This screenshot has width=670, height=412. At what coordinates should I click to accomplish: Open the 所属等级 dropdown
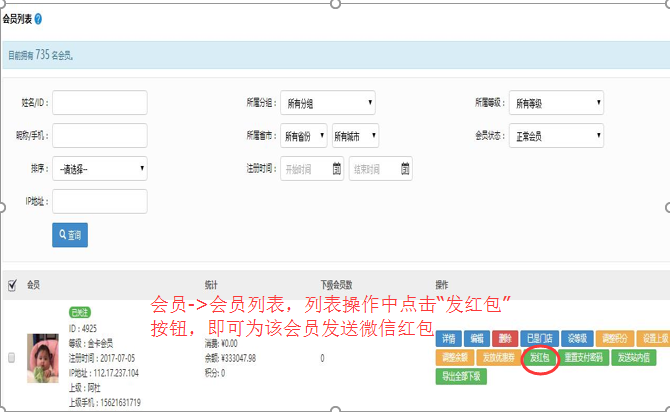coord(557,102)
